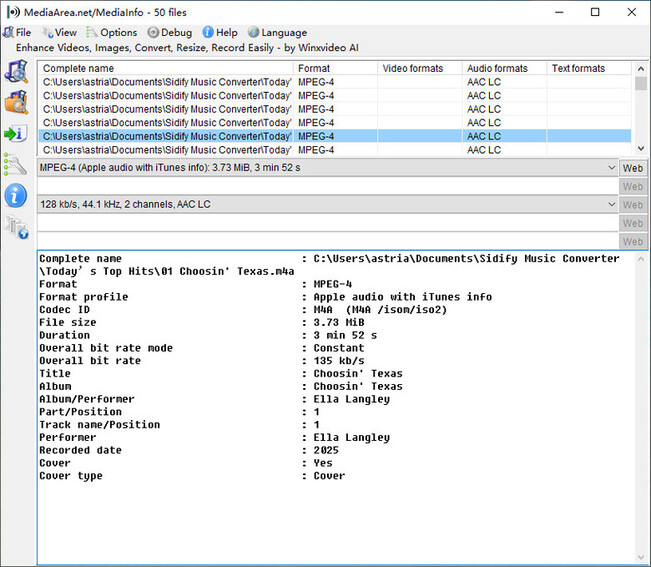Click the Export sidebar icon with green arrow
This screenshot has height=567, width=651.
16,134
